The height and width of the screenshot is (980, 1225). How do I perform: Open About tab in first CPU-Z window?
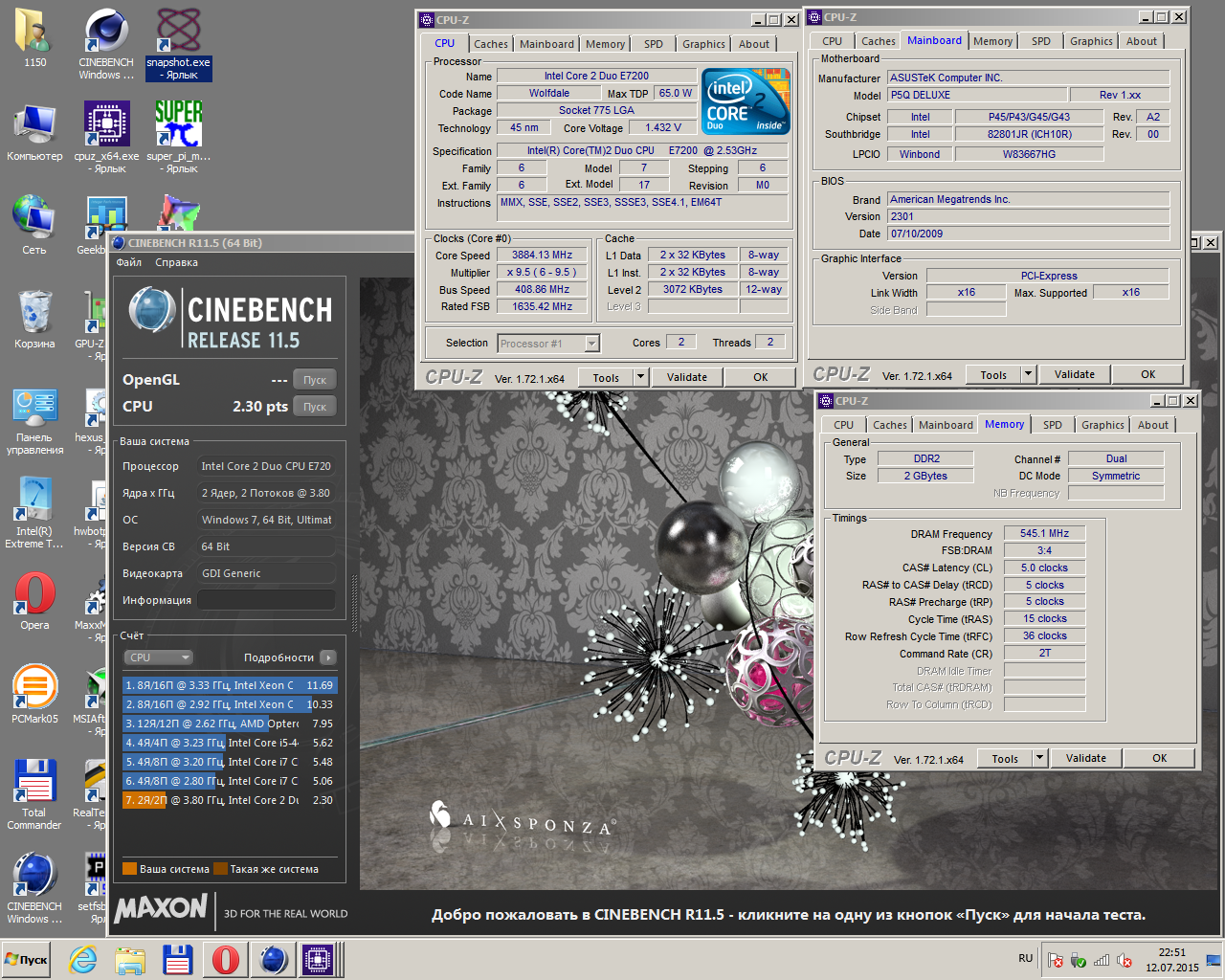[x=754, y=44]
